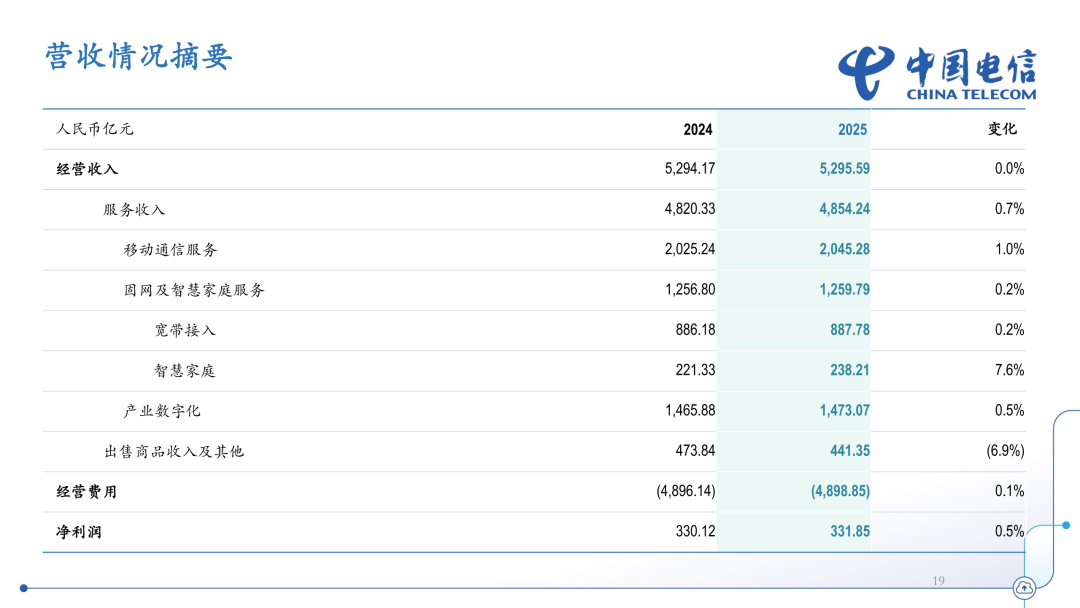Click the 人民币亿元 unit label

coord(95,129)
